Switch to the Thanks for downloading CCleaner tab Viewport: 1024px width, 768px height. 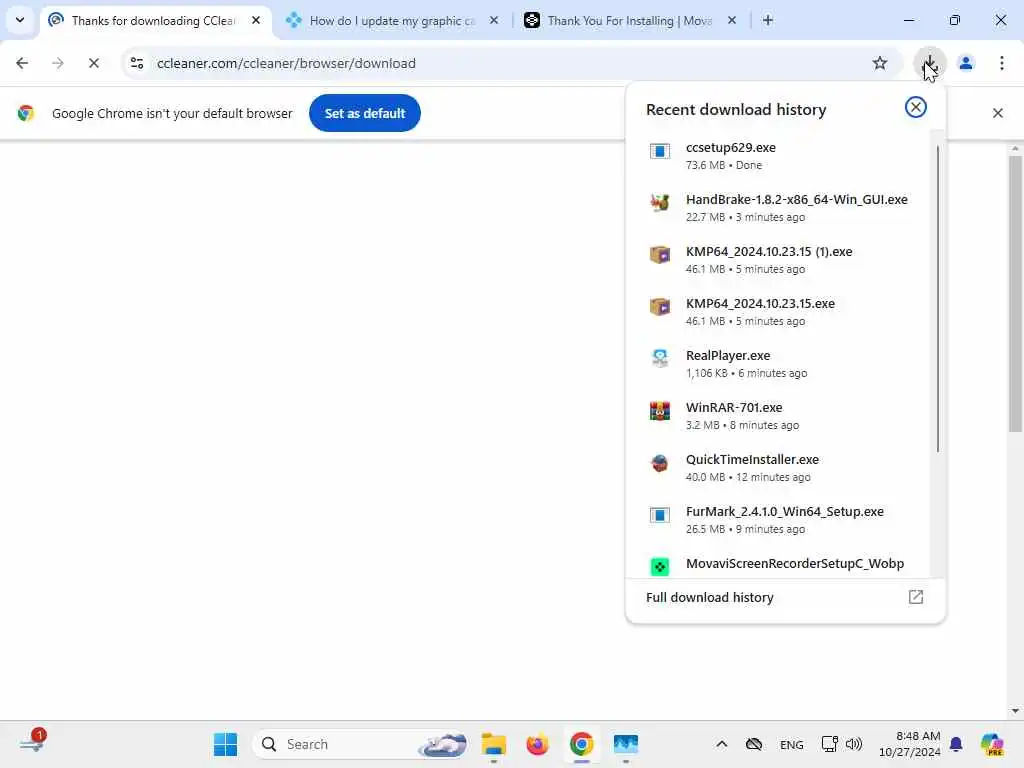tap(153, 21)
